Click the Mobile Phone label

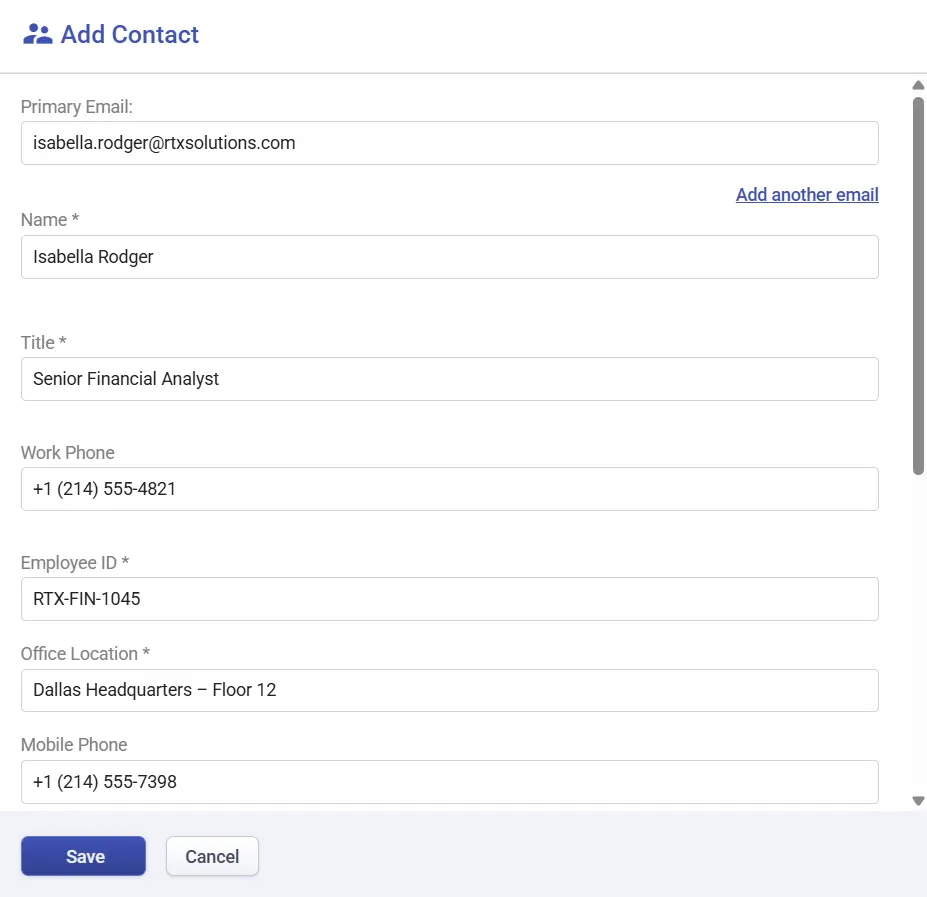(73, 744)
